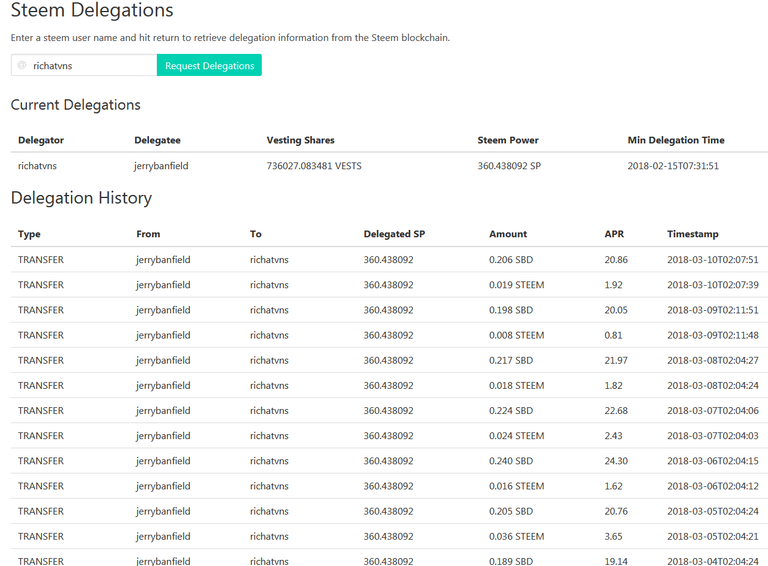
Task: Click delegatee jerrybanfield in Current Delegations
Action: (161, 166)
